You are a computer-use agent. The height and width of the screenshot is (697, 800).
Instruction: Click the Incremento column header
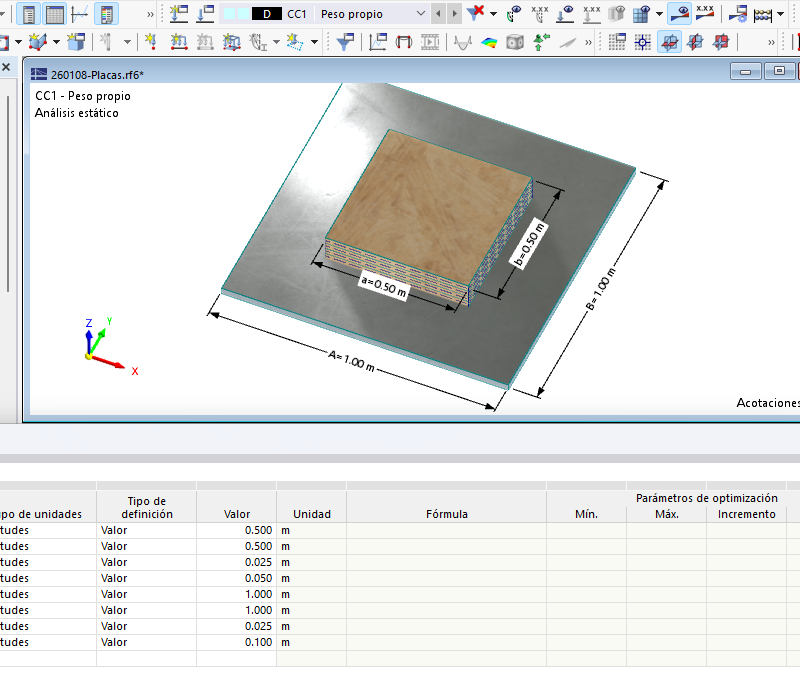click(x=746, y=514)
